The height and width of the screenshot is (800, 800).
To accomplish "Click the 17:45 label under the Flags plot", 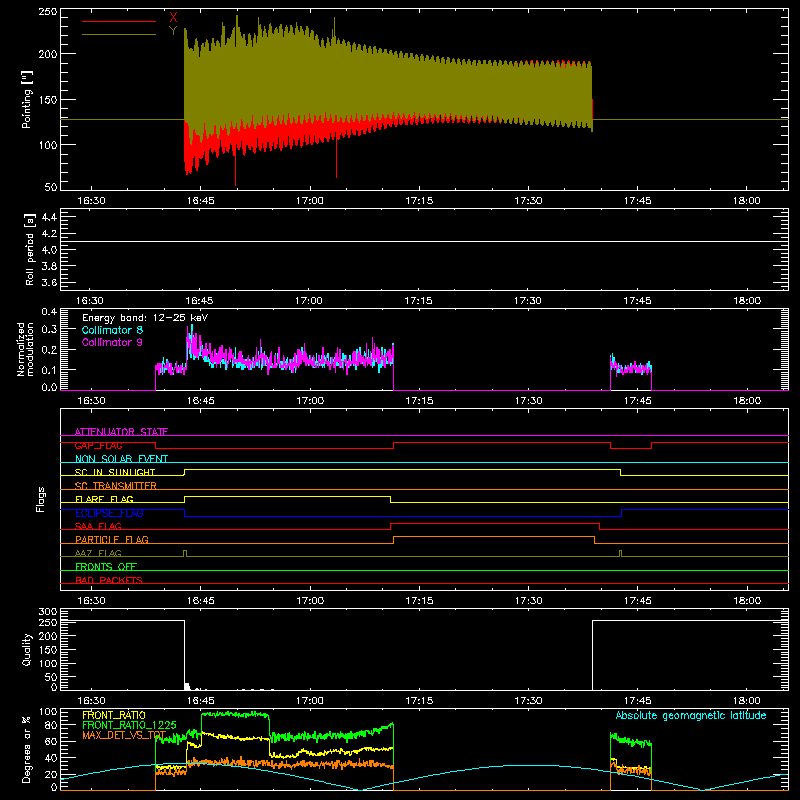I will coord(637,601).
